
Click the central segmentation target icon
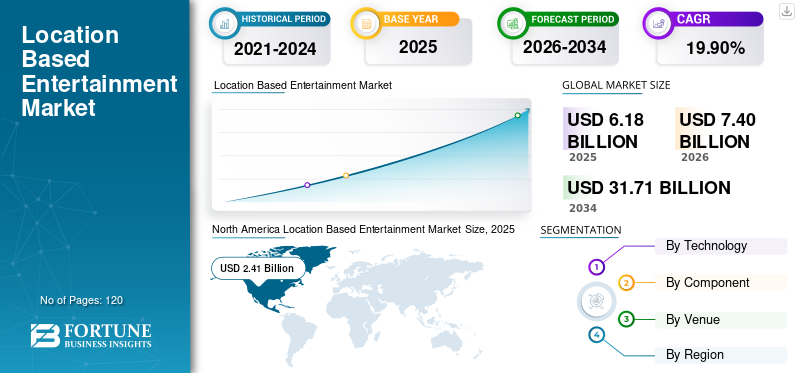pyautogui.click(x=595, y=301)
